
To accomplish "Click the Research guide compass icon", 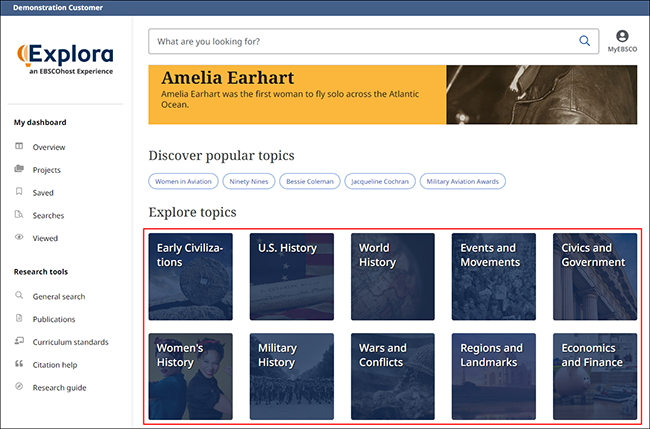I will pos(19,386).
